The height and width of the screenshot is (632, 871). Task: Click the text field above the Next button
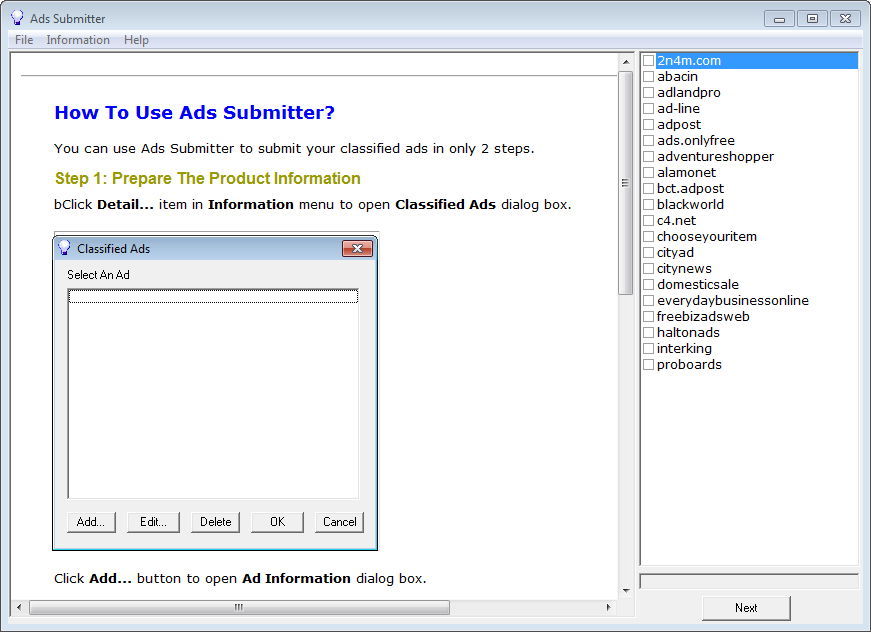pos(748,581)
